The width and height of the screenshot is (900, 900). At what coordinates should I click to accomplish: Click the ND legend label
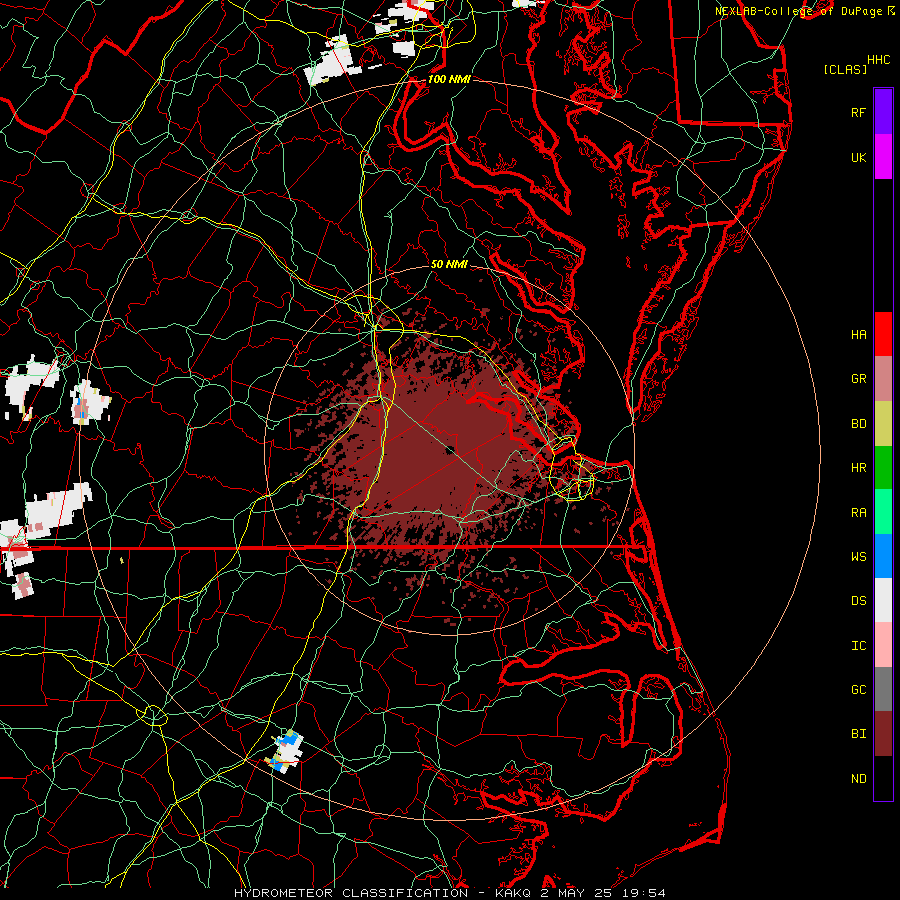coord(859,779)
